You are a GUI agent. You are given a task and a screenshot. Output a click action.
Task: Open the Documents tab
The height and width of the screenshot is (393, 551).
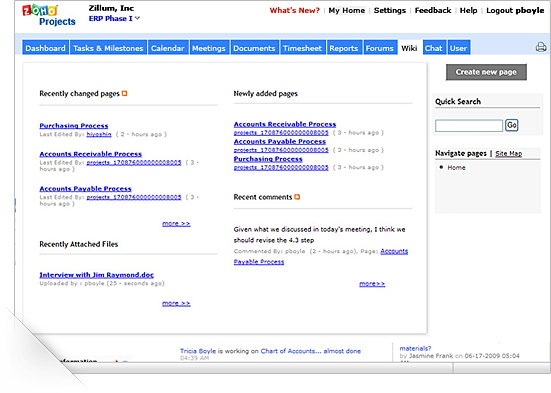[254, 48]
